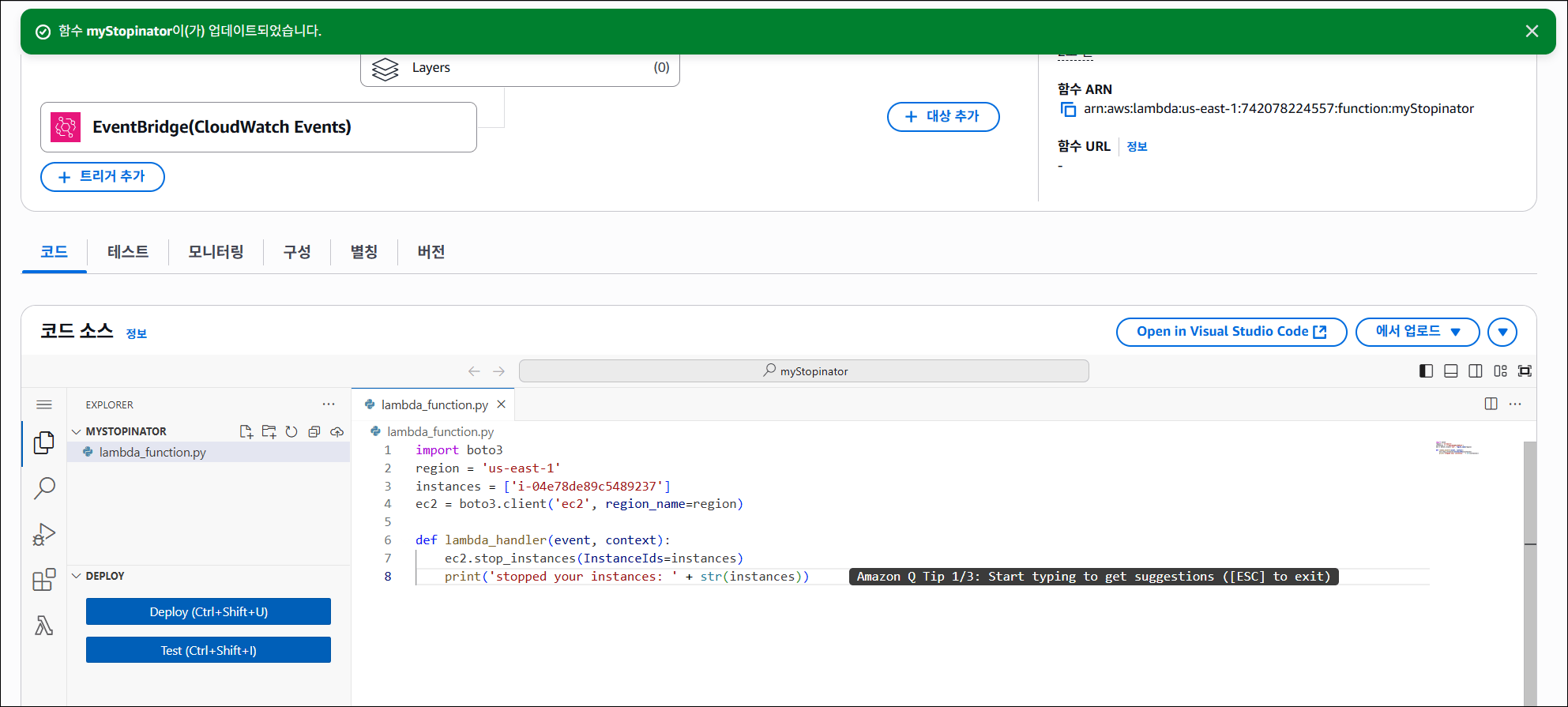Open the Layers box
Viewport: 1568px width, 707px height.
[520, 68]
